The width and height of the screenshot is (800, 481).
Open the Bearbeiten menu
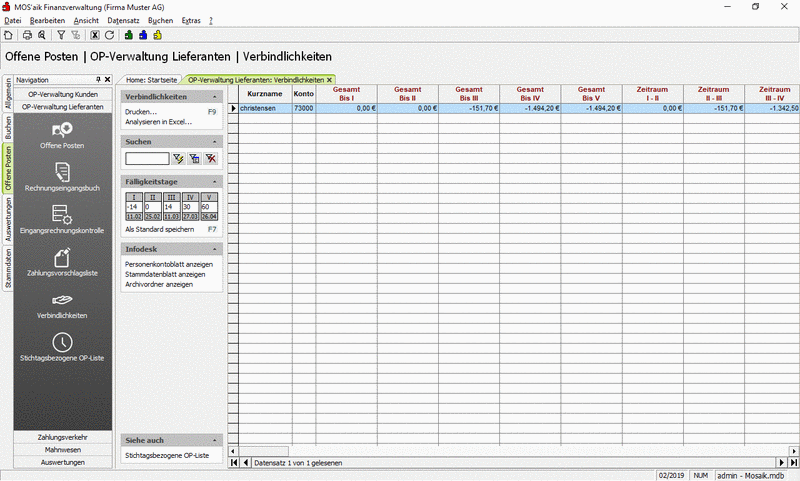(x=47, y=20)
